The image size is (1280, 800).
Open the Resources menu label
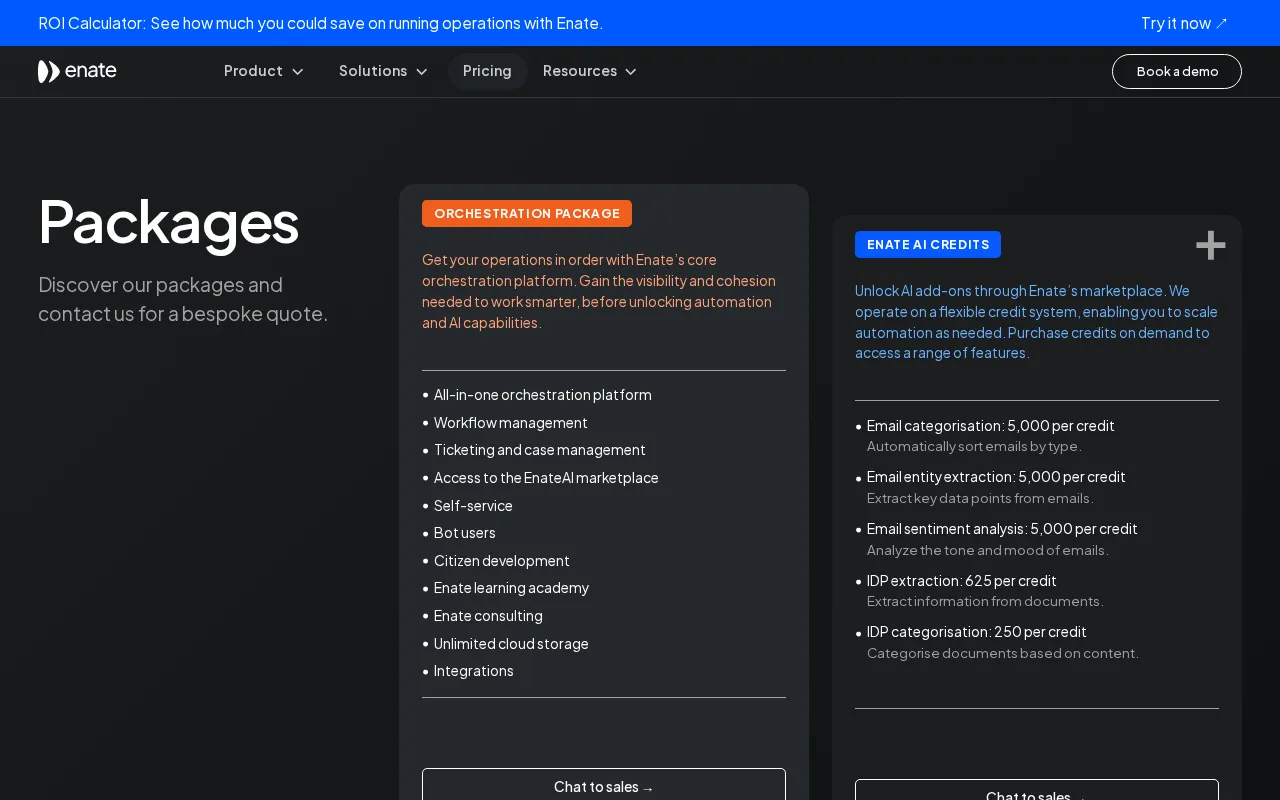pyautogui.click(x=580, y=71)
